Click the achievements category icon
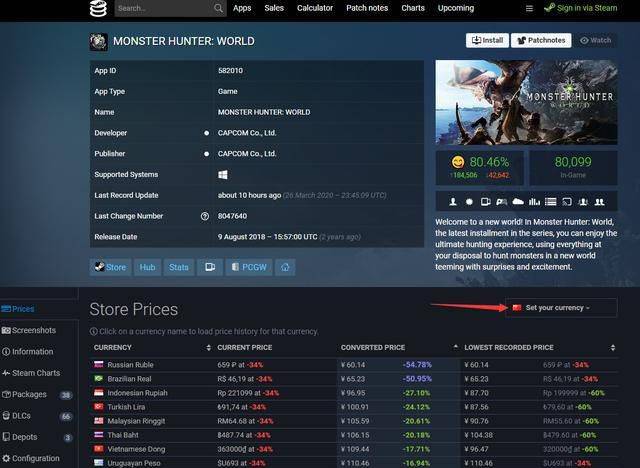 tap(469, 202)
